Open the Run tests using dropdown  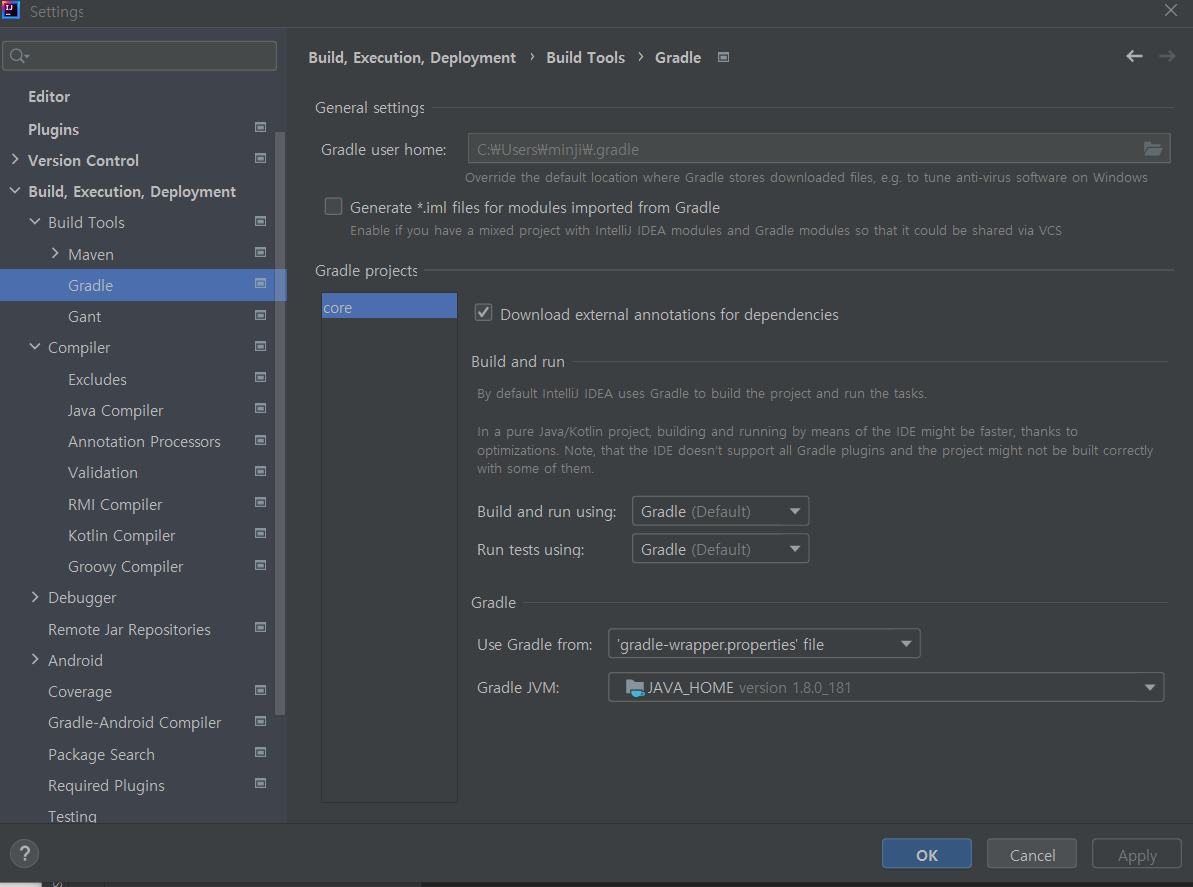coord(720,549)
